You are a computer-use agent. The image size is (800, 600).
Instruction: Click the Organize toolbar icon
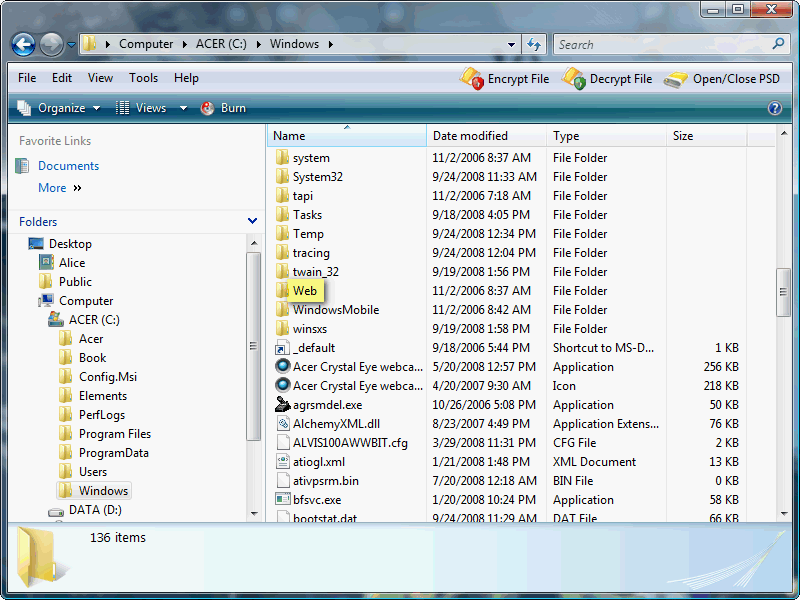click(24, 108)
